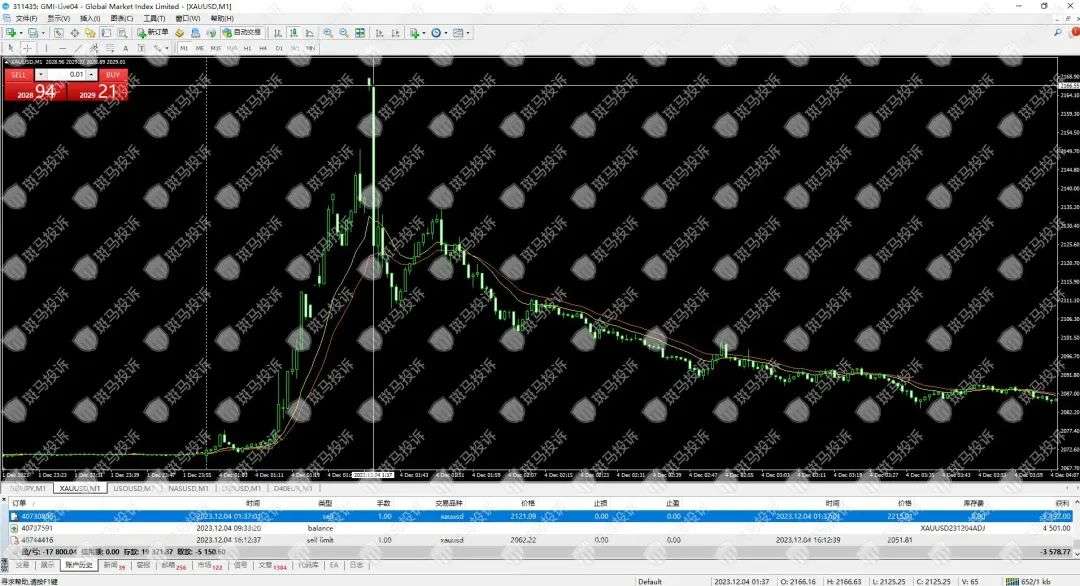Select the Fibonacci retracement tool
This screenshot has width=1080, height=586.
(110, 48)
